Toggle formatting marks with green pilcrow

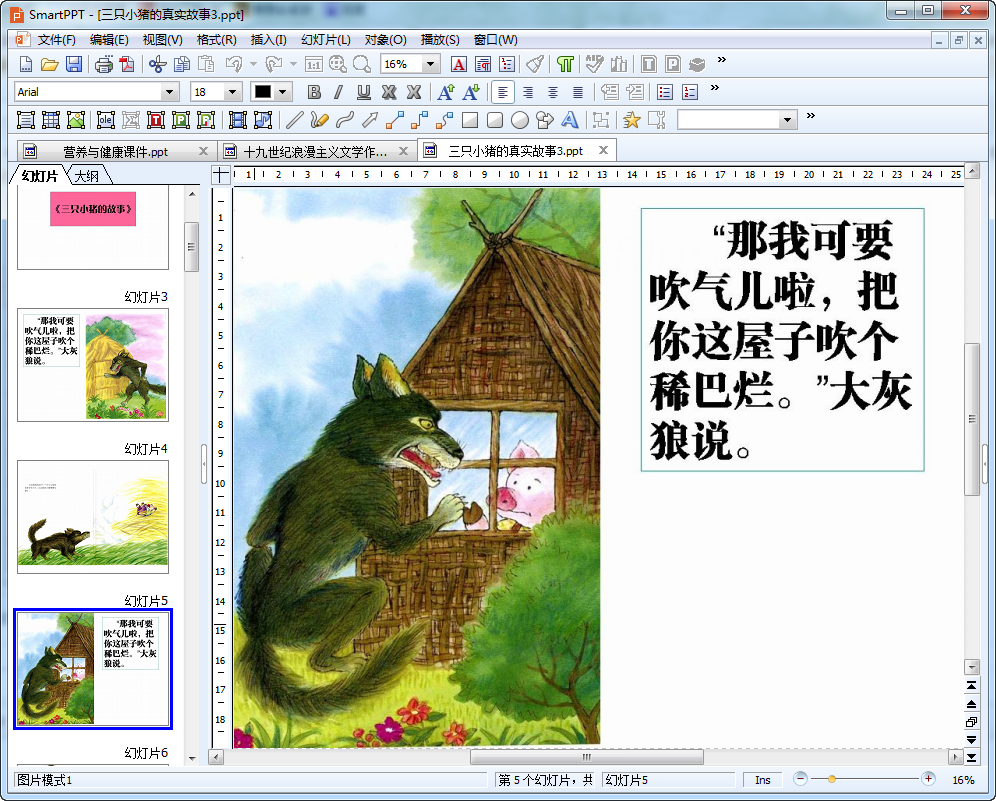[565, 64]
